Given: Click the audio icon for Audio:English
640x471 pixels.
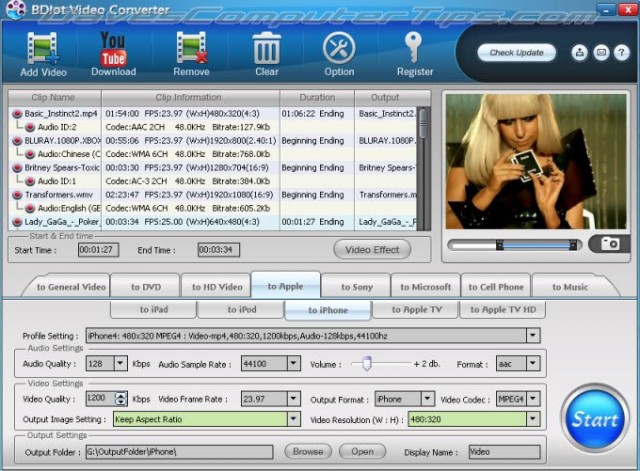Looking at the screenshot, I should [x=30, y=208].
